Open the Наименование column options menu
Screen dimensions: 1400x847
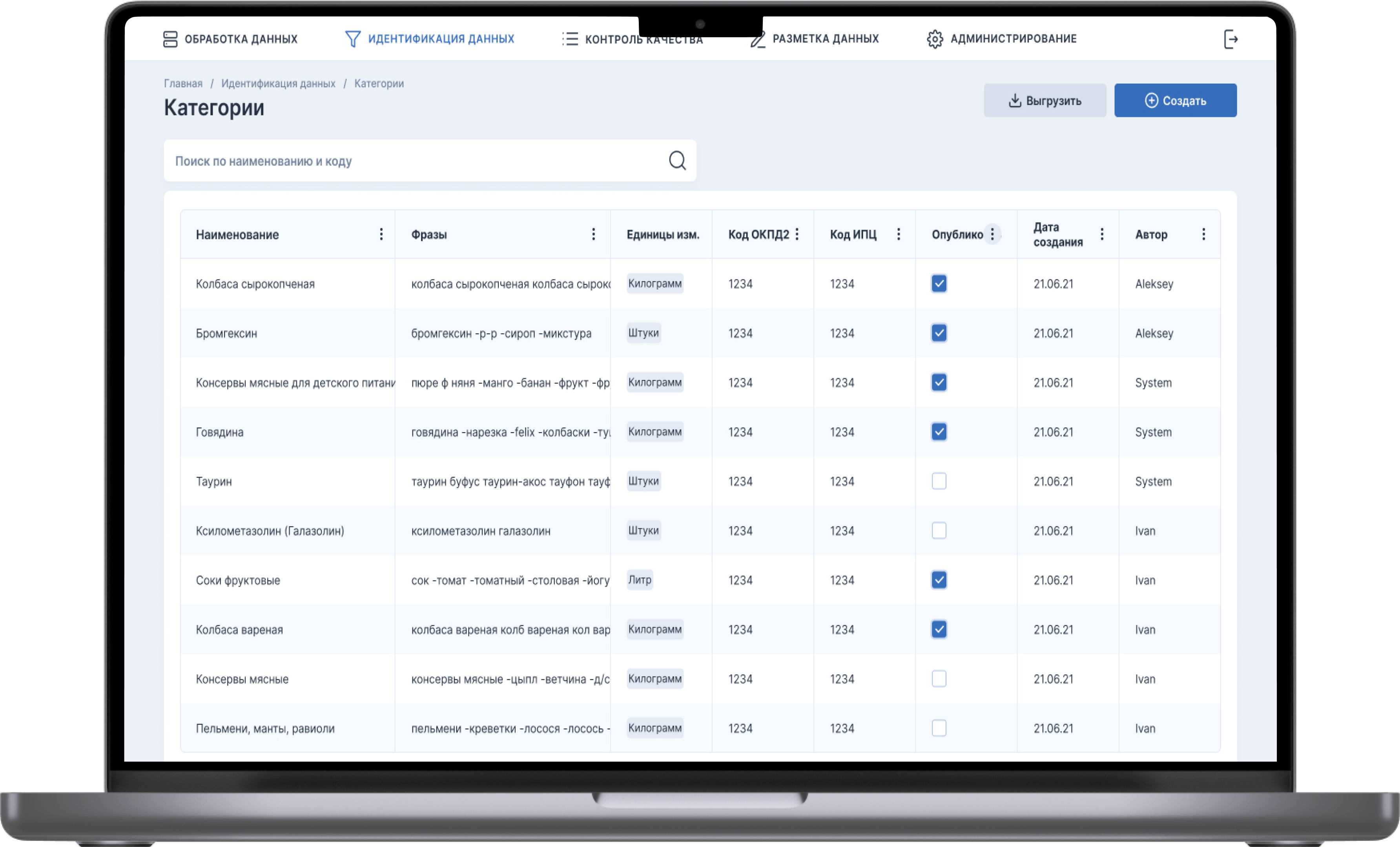(x=381, y=234)
